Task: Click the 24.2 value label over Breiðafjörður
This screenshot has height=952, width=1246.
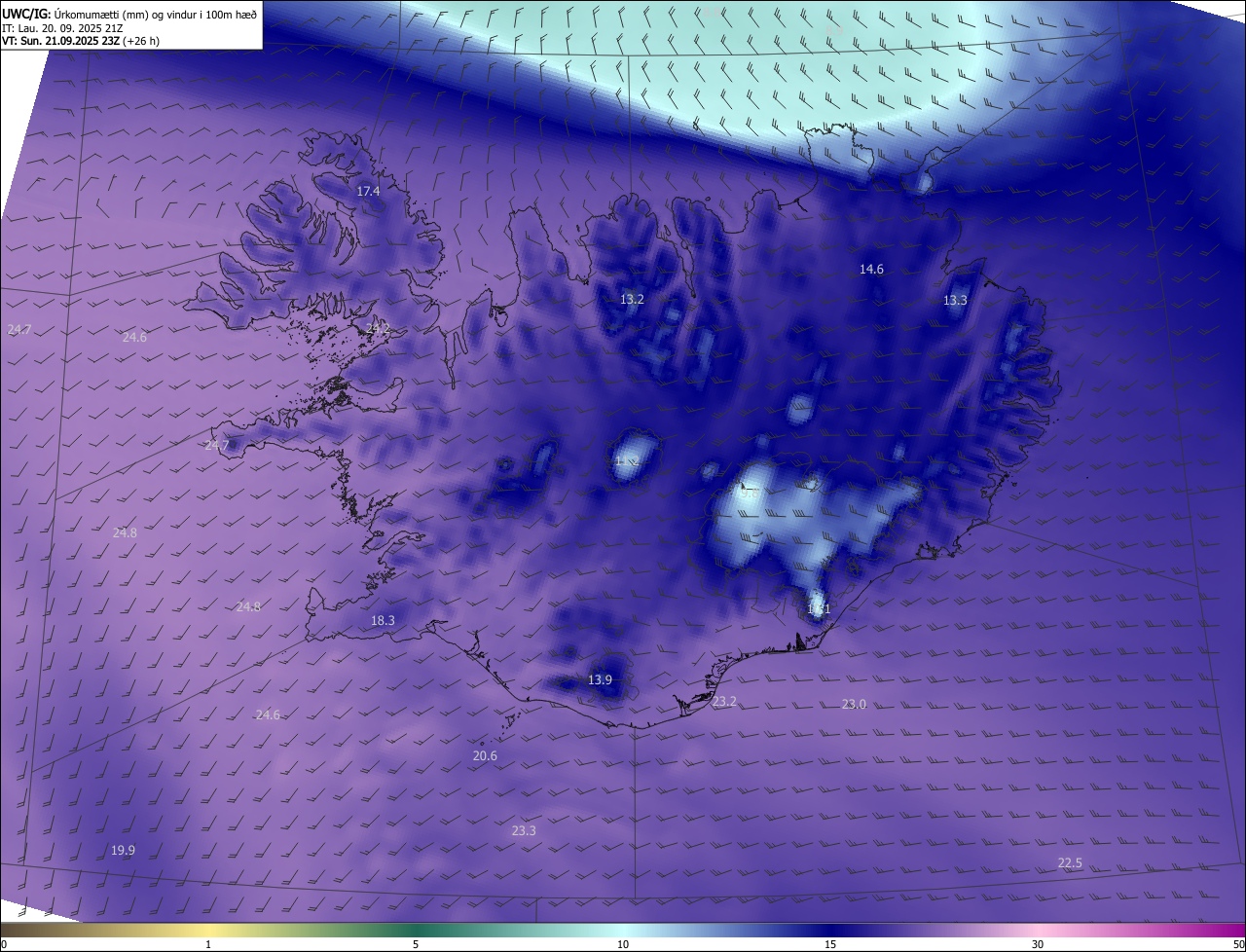Action: pyautogui.click(x=378, y=329)
